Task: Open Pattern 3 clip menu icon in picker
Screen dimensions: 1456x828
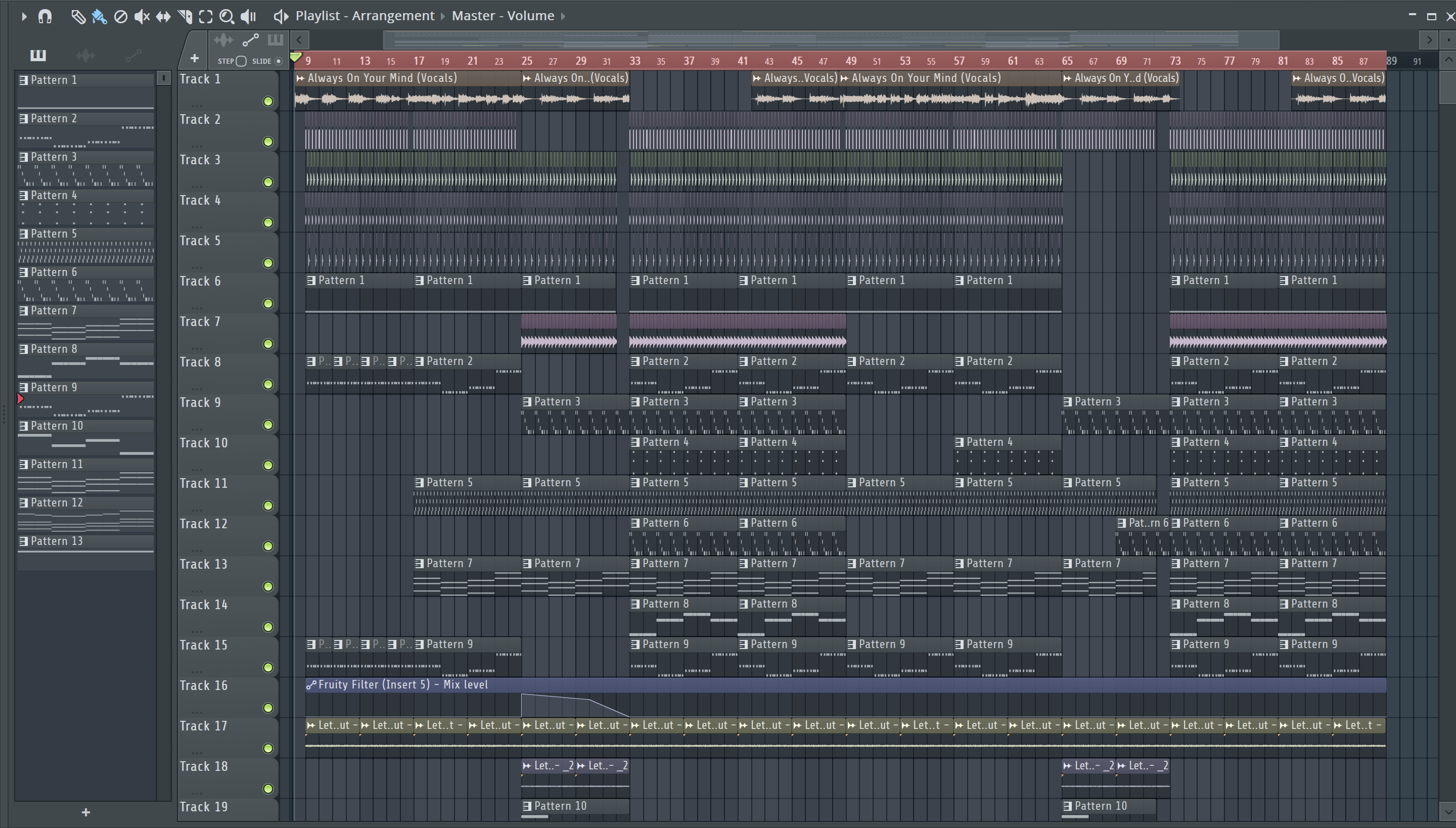Action: (23, 157)
